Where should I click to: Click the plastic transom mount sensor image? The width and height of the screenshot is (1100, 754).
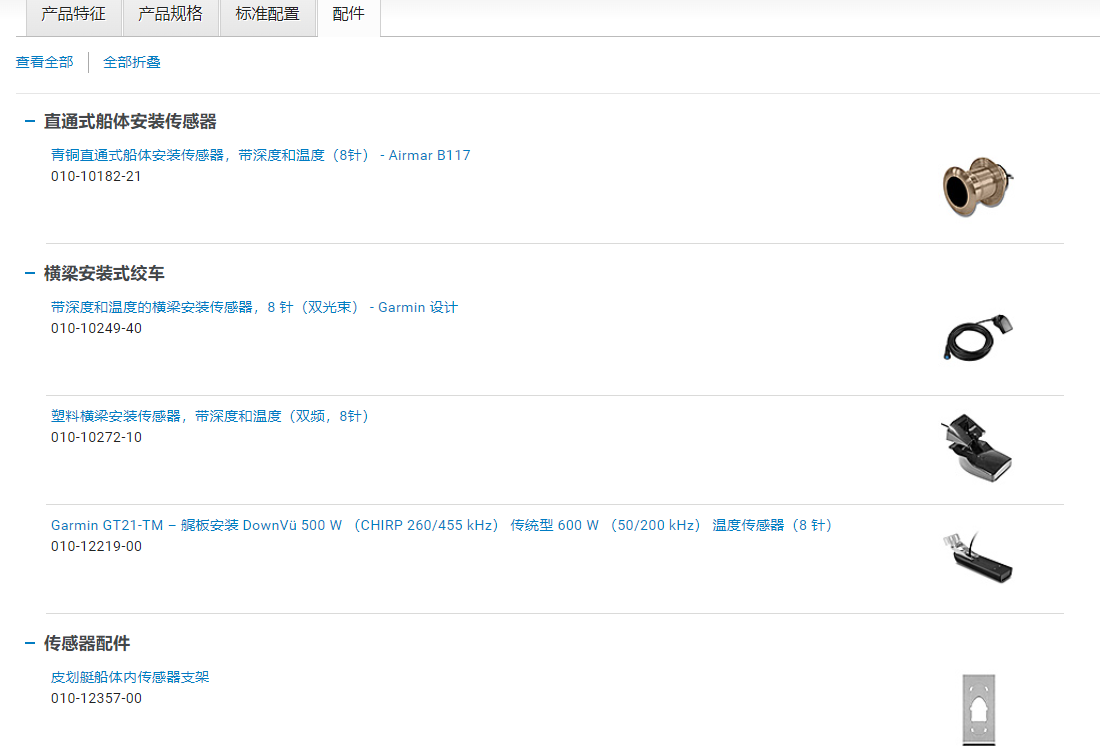click(x=977, y=448)
